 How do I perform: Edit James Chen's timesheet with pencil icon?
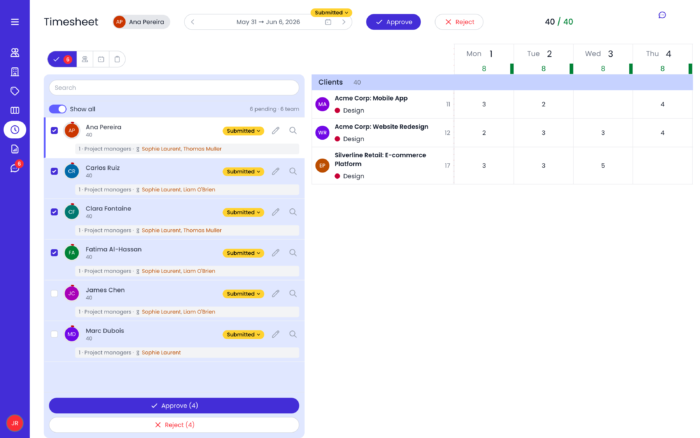click(276, 294)
